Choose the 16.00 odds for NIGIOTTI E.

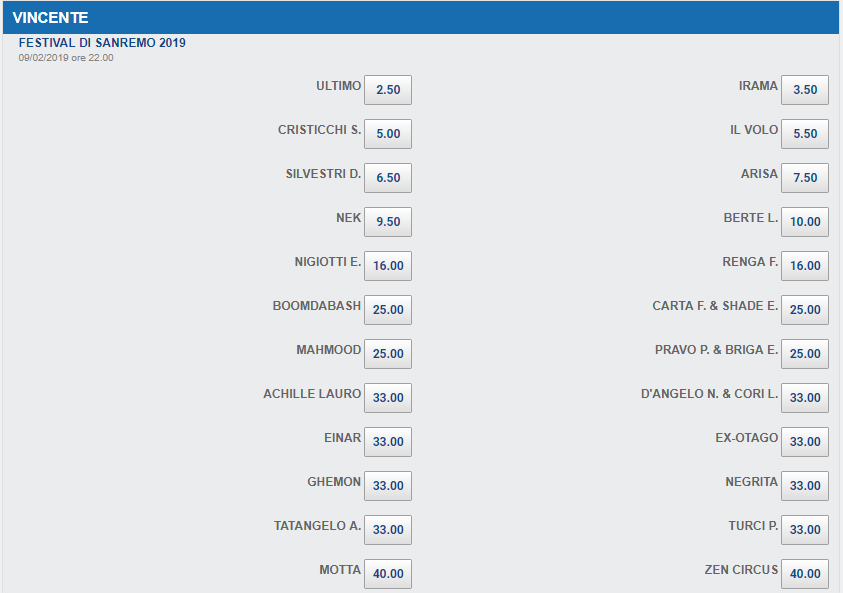[388, 266]
